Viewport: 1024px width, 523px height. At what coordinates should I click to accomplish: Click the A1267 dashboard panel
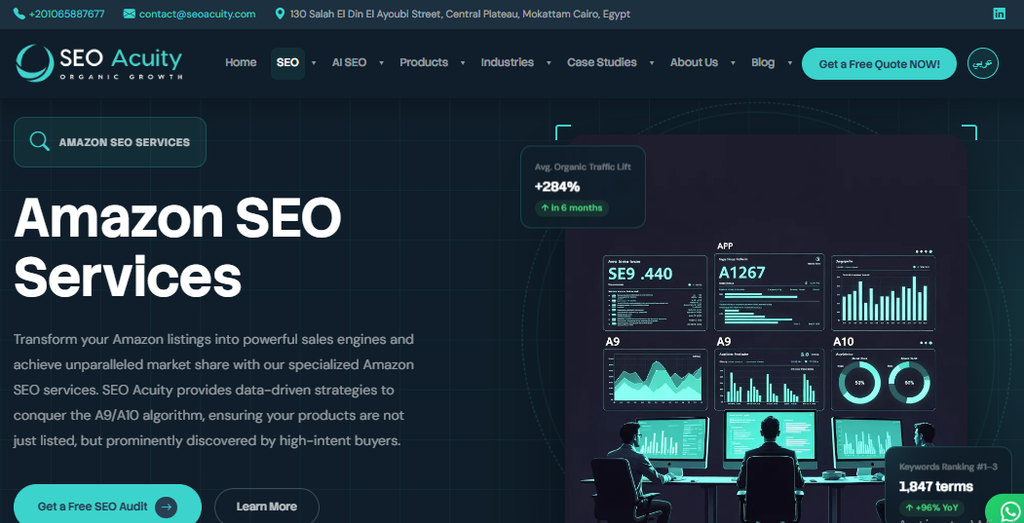coord(769,293)
